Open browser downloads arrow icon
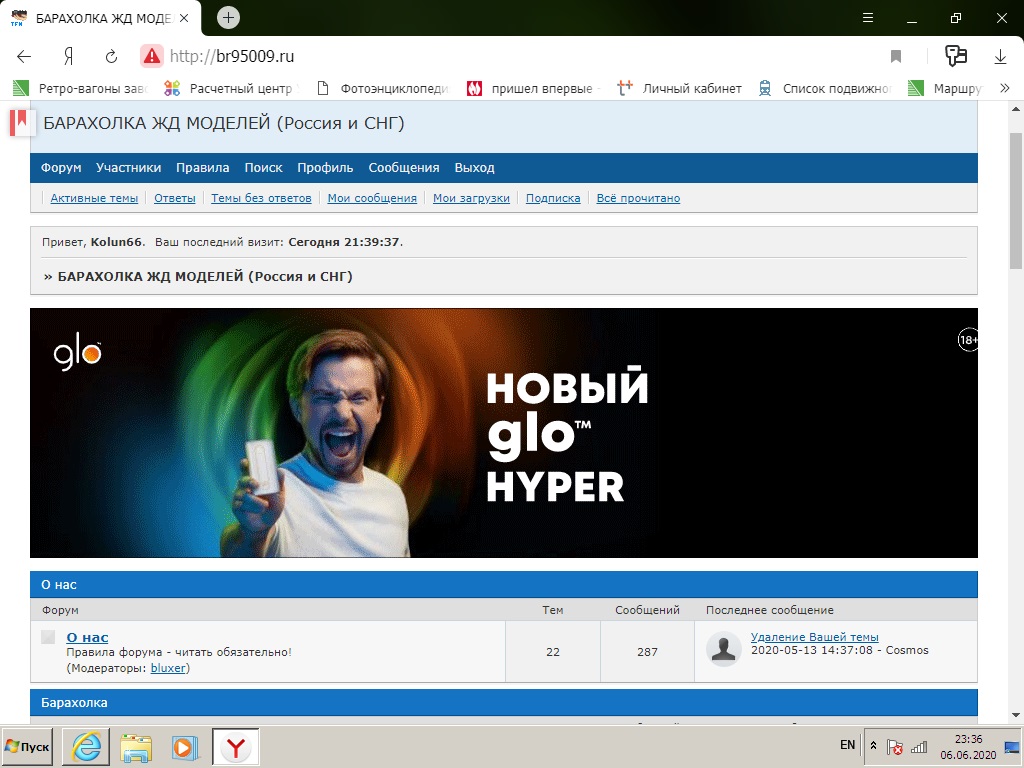The width and height of the screenshot is (1024, 768). pyautogui.click(x=1000, y=57)
